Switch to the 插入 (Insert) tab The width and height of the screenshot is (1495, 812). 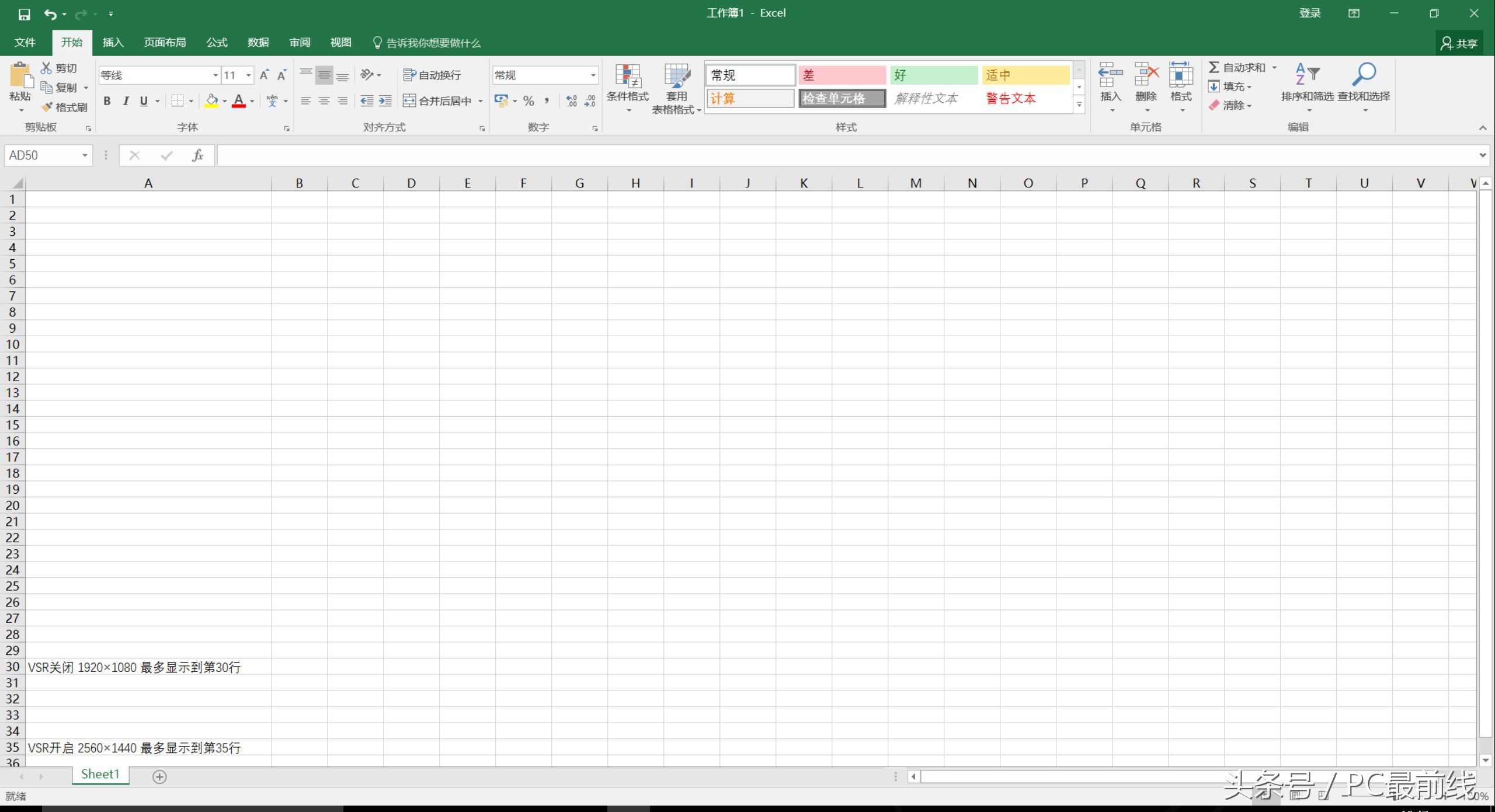(x=113, y=43)
